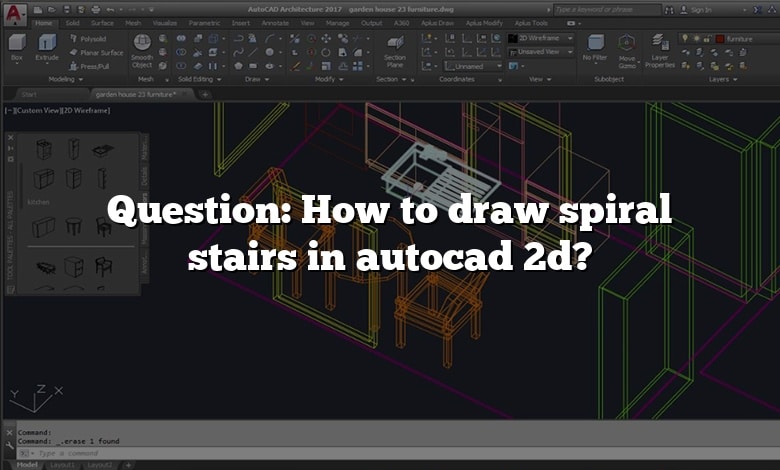Select the Move Gizmo tool
This screenshot has height=470, width=780.
tap(627, 47)
